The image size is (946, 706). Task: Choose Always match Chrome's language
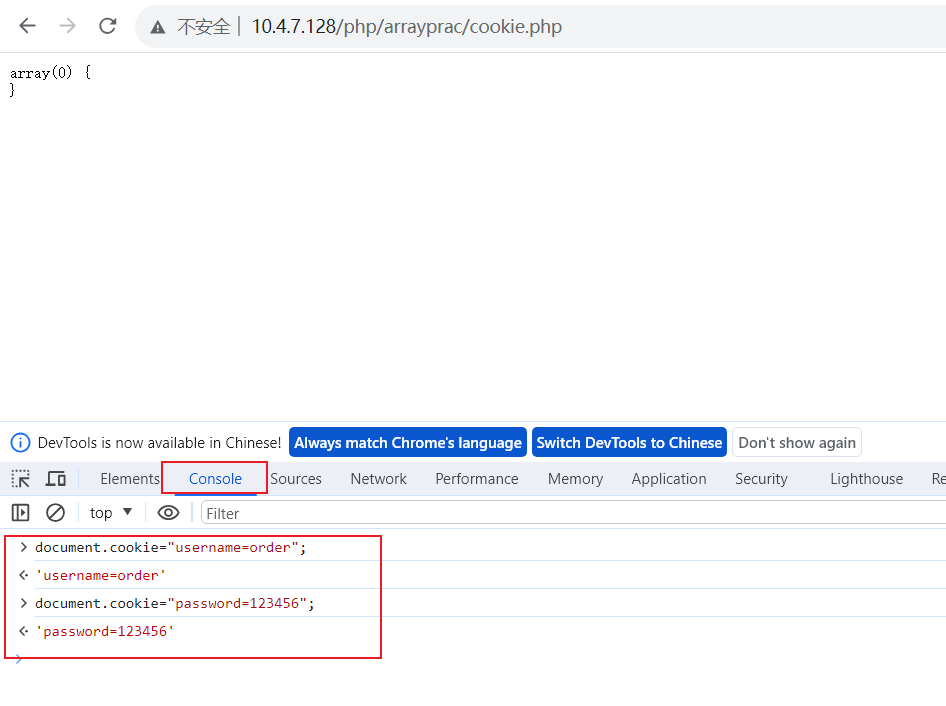(x=408, y=442)
